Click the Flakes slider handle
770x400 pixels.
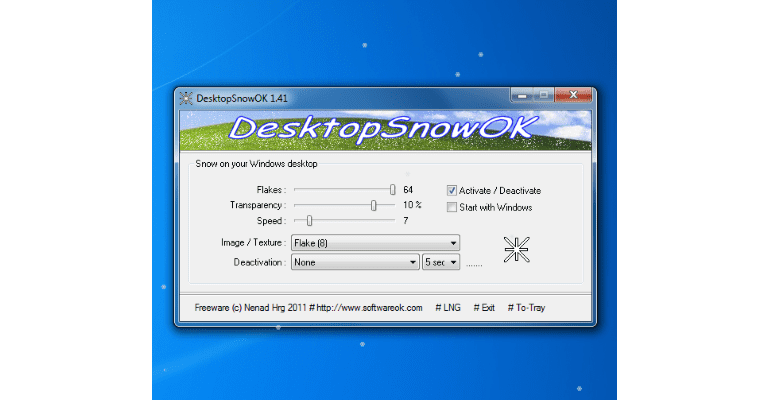[x=392, y=189]
